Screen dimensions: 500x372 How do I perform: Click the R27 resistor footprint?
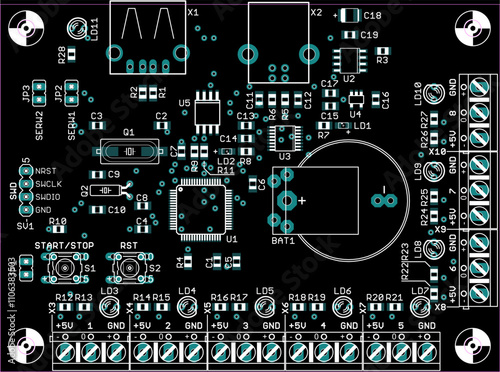point(434,119)
